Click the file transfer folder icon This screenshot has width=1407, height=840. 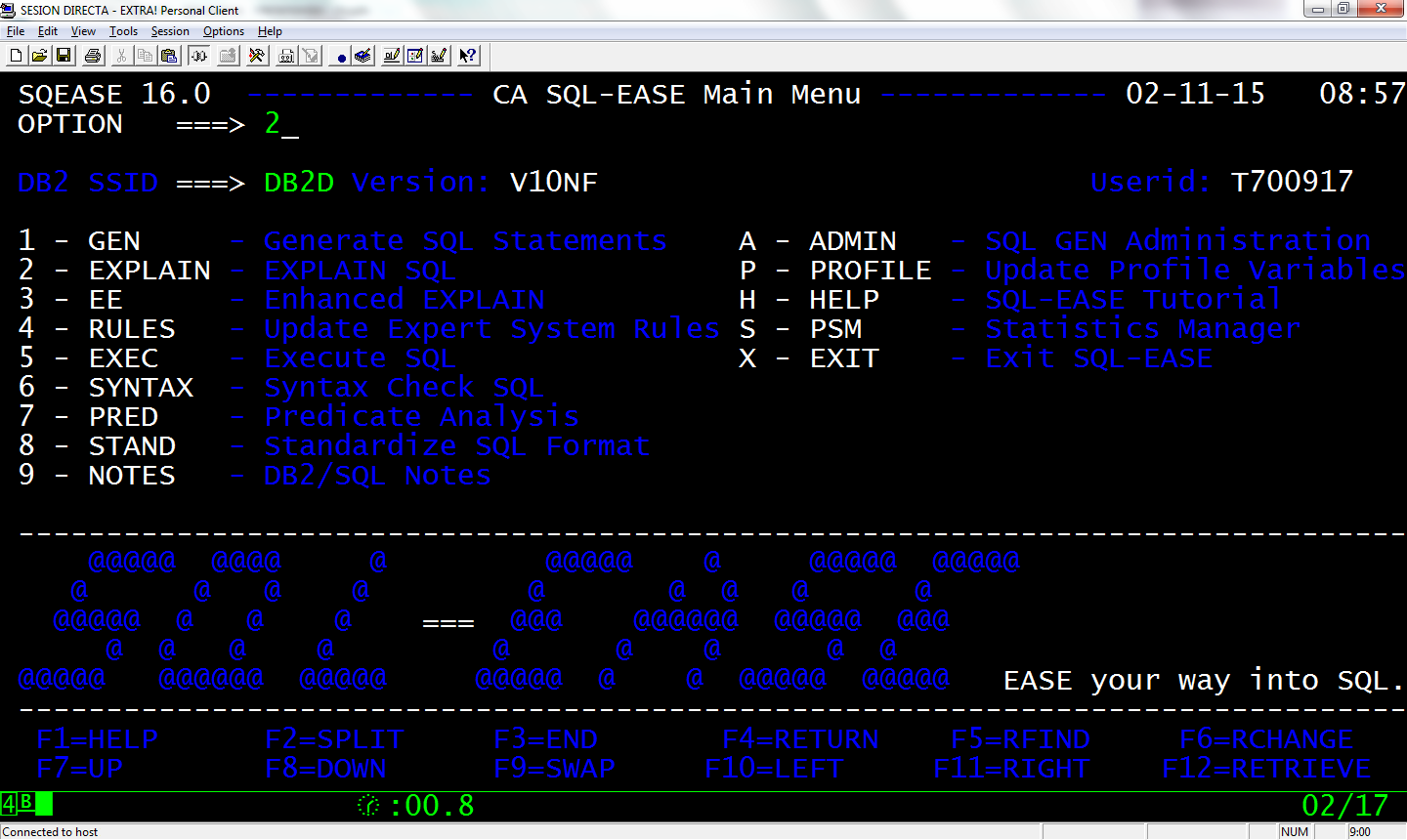[228, 56]
